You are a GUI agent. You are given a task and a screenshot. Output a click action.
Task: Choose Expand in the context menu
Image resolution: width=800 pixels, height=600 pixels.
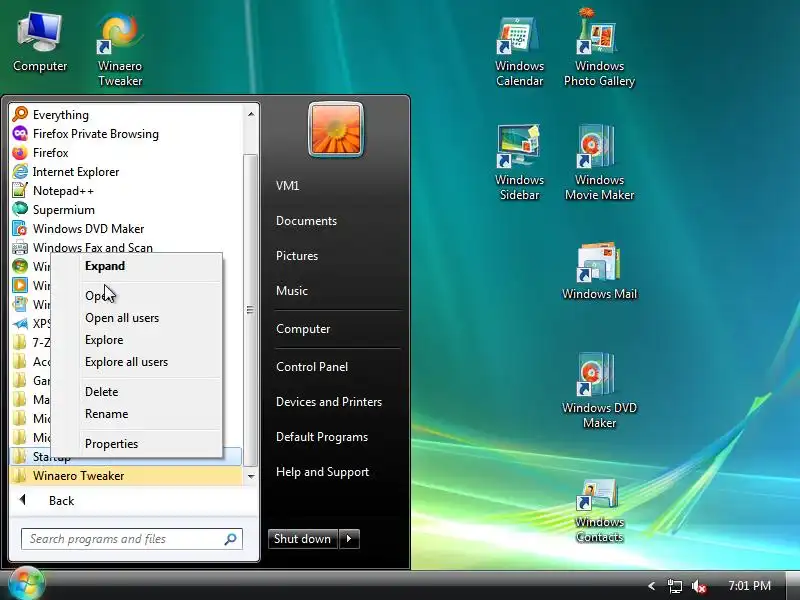click(136, 266)
